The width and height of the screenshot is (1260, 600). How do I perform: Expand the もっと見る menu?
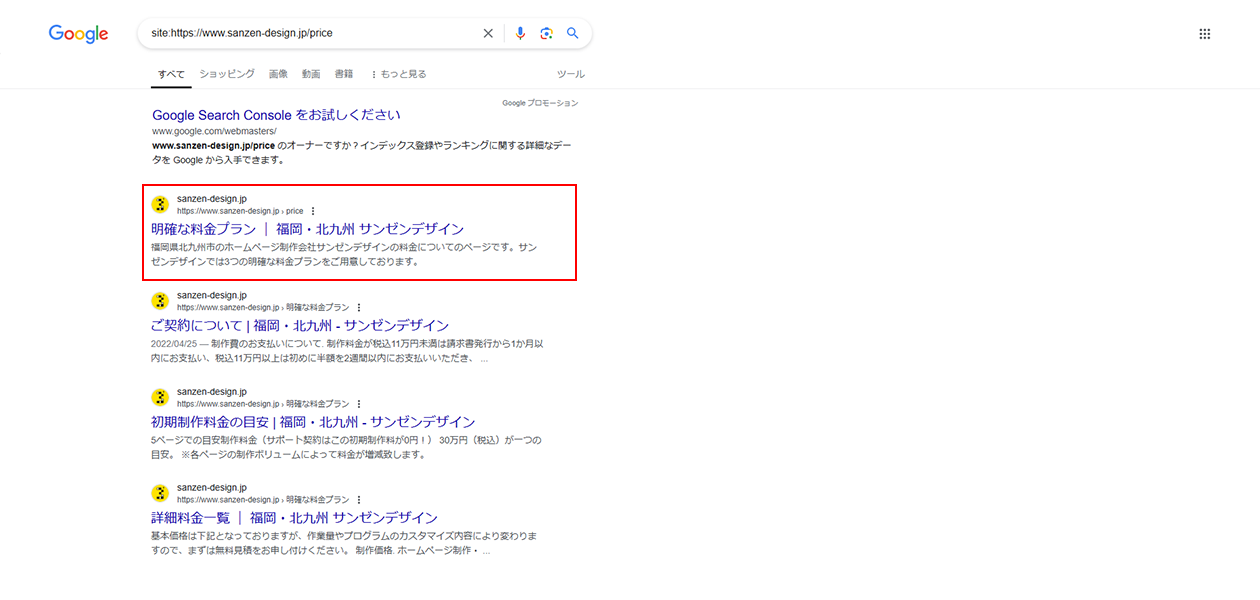[x=398, y=74]
